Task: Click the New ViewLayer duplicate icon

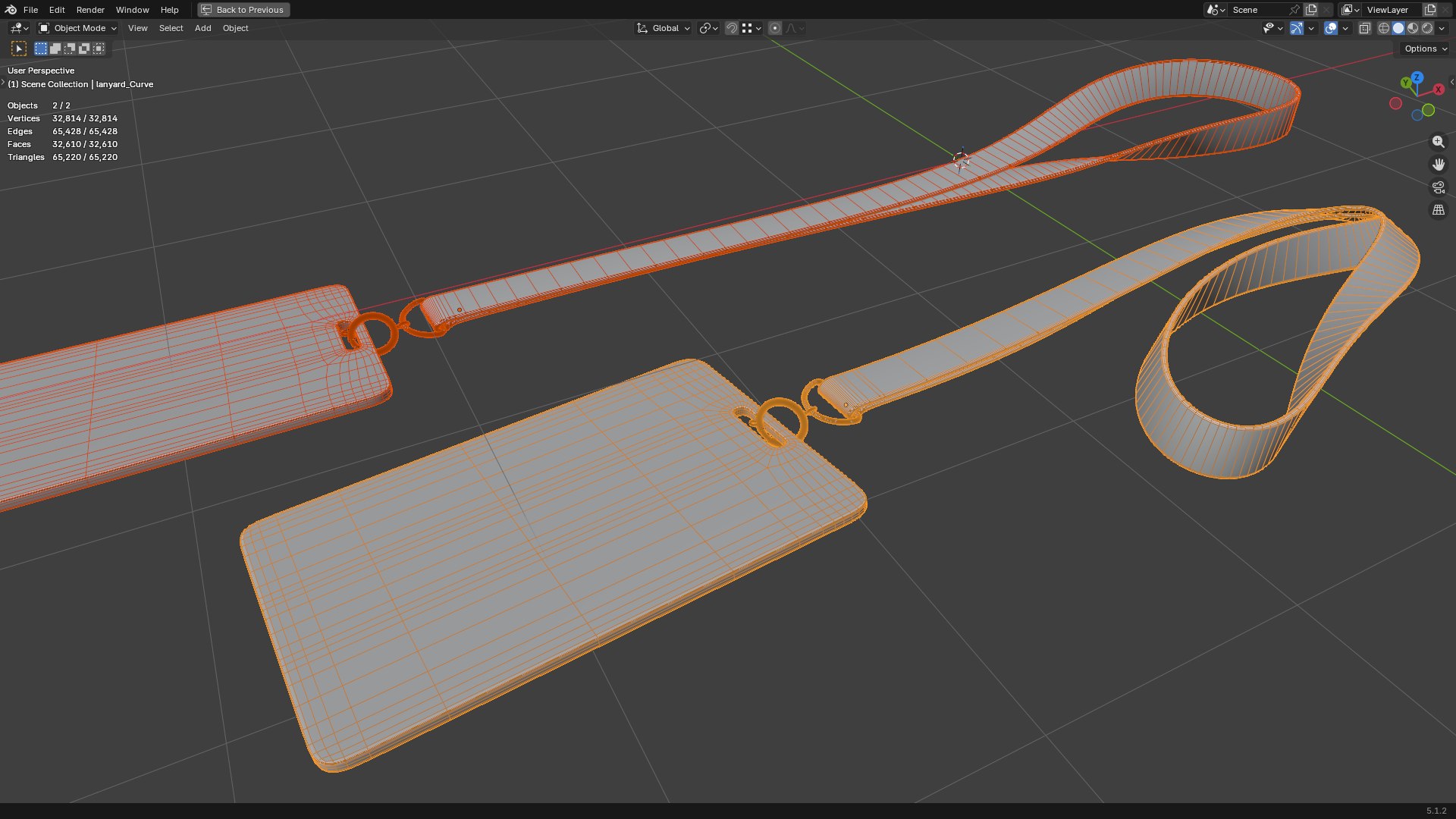Action: point(1430,10)
